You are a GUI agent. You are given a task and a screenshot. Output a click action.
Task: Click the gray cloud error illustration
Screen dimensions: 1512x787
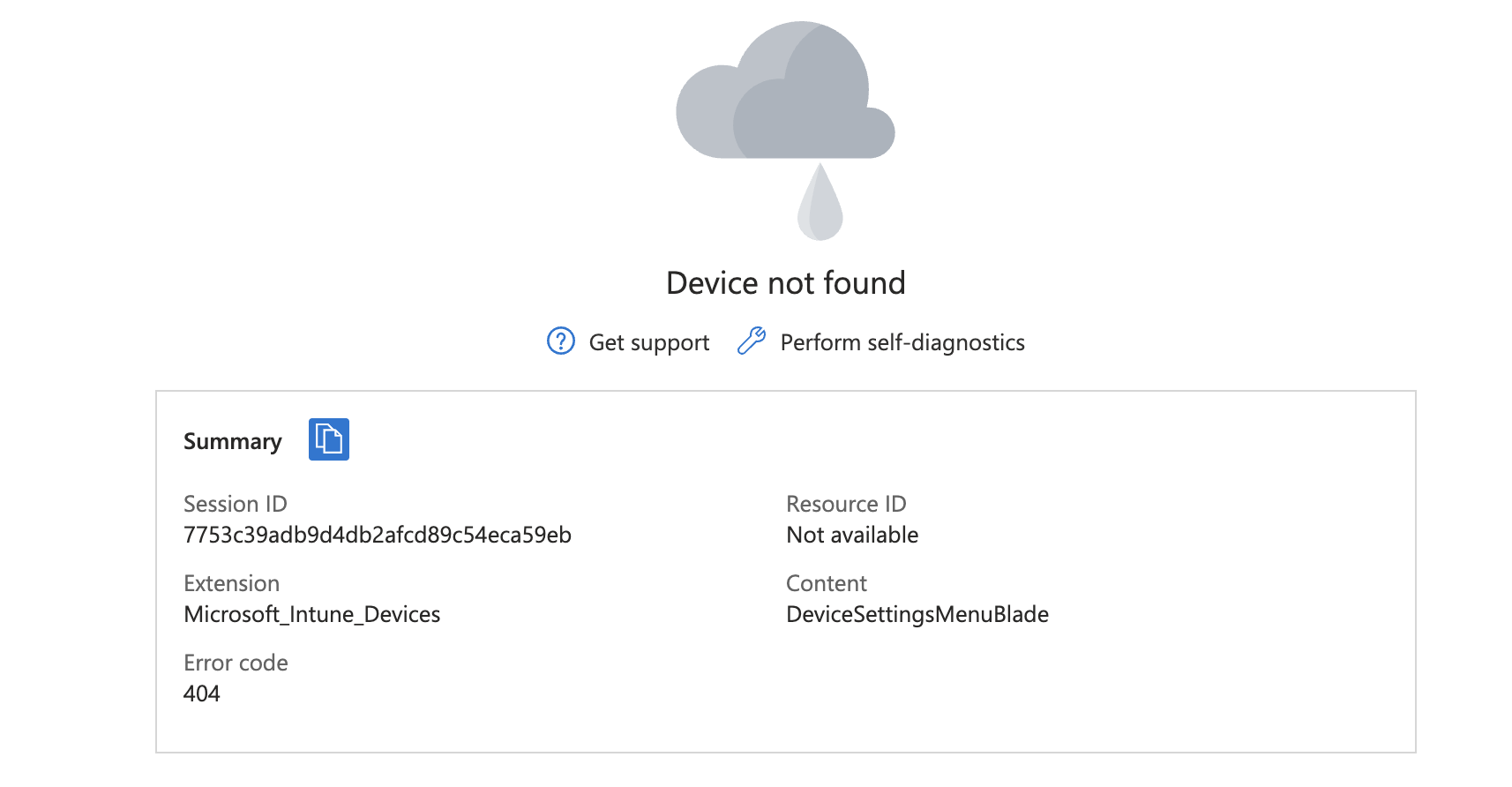click(785, 90)
